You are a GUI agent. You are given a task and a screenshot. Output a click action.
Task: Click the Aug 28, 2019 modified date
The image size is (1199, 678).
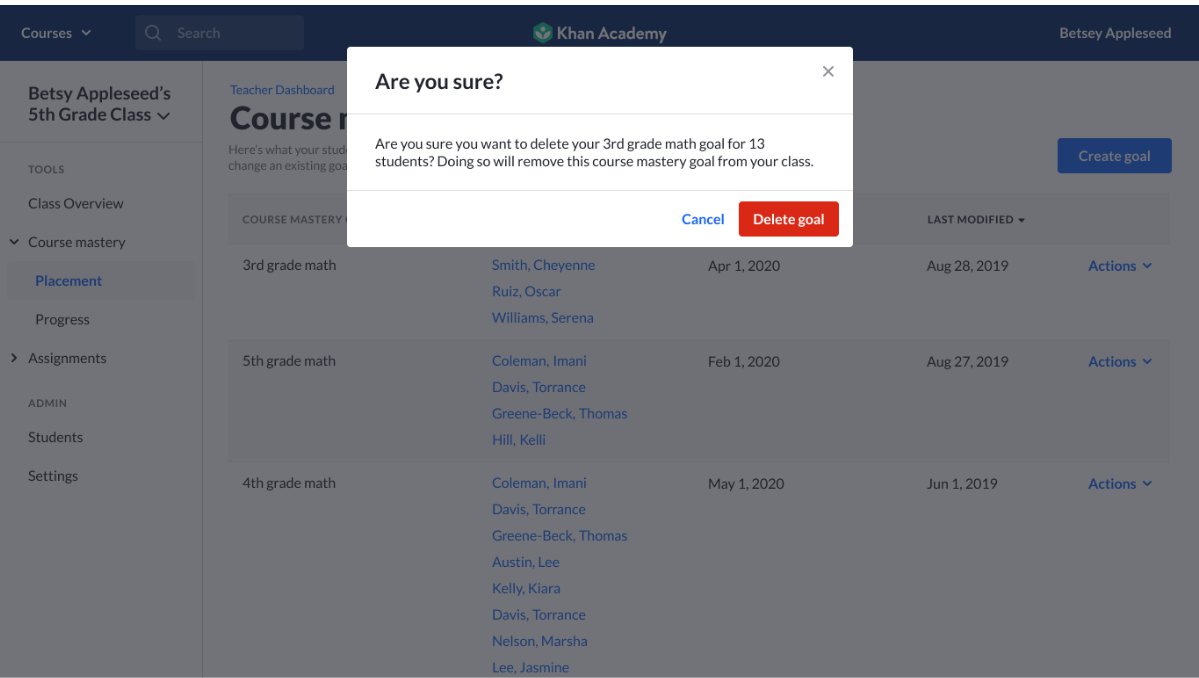pos(967,266)
